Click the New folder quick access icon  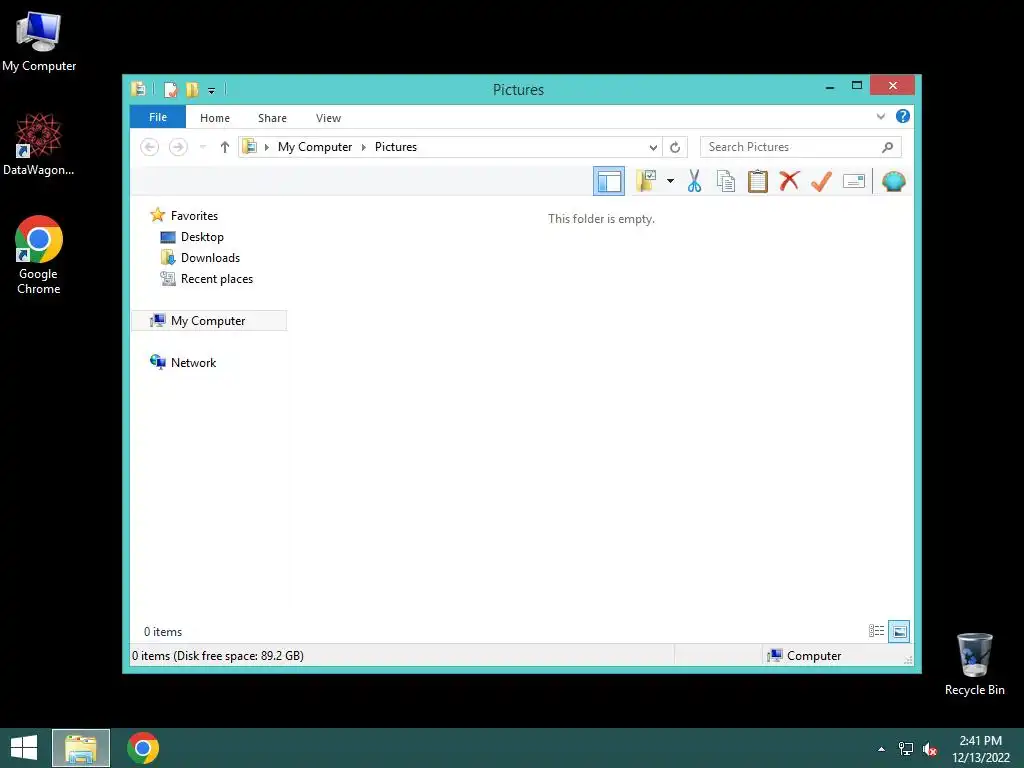pyautogui.click(x=192, y=89)
